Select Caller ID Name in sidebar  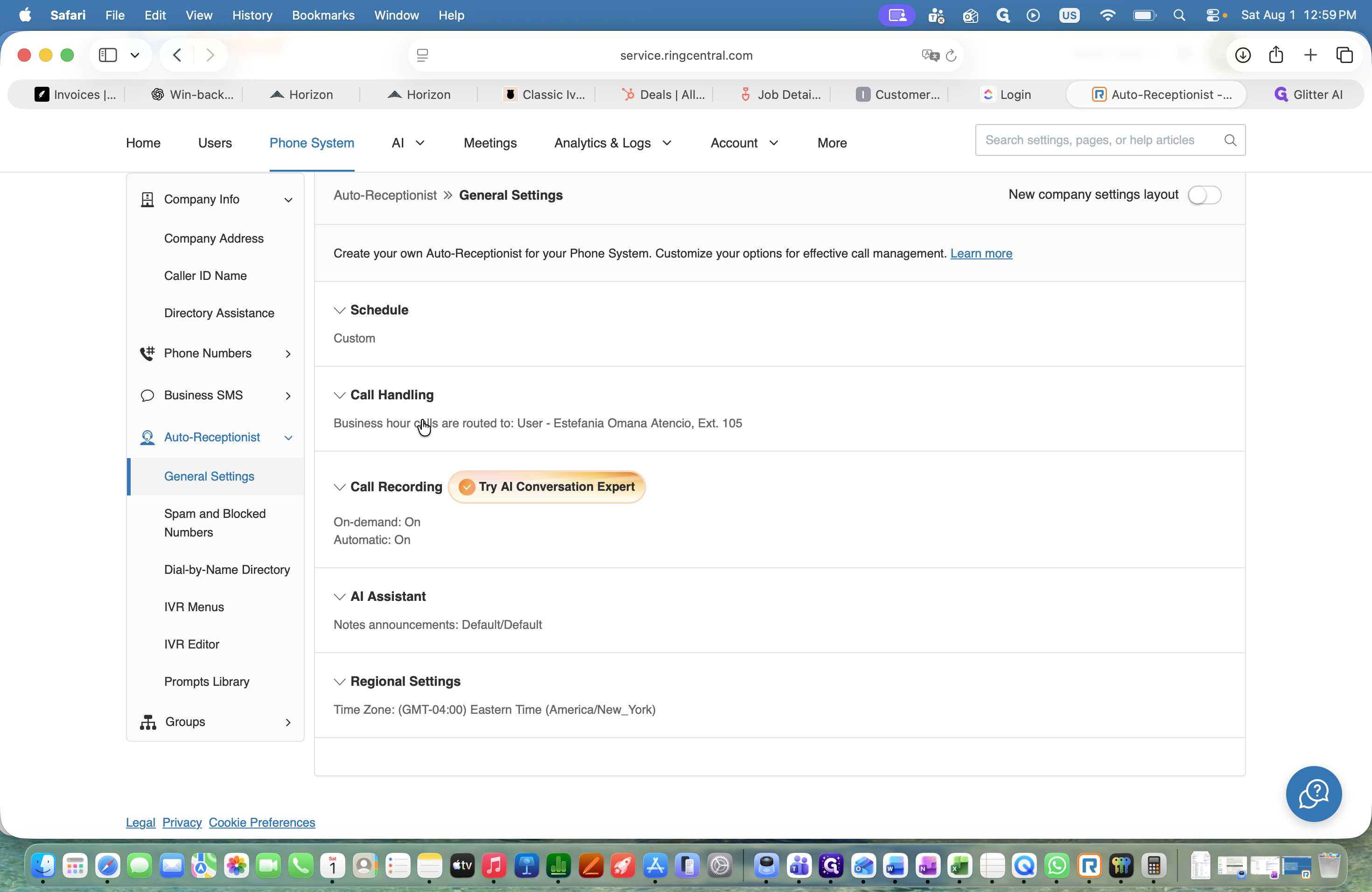click(205, 276)
